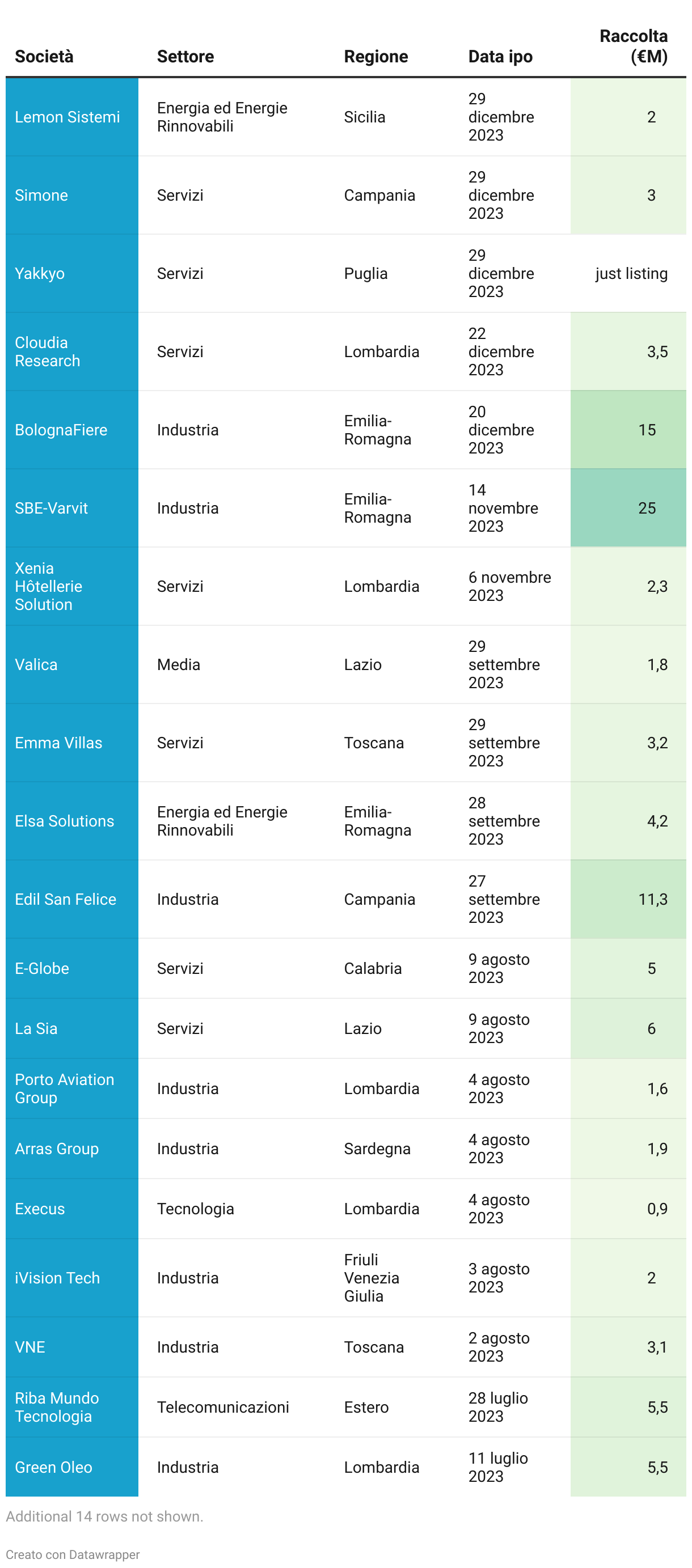Click the BolognaFiere raccolta value 15 cell

click(x=646, y=430)
